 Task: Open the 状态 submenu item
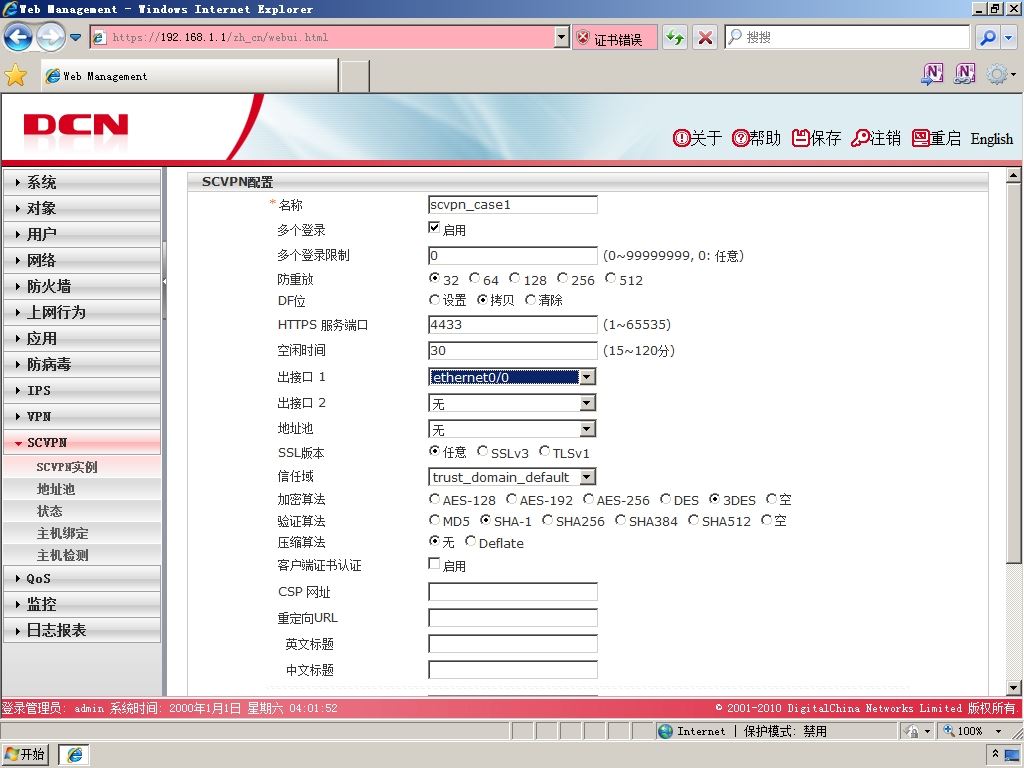tap(82, 511)
